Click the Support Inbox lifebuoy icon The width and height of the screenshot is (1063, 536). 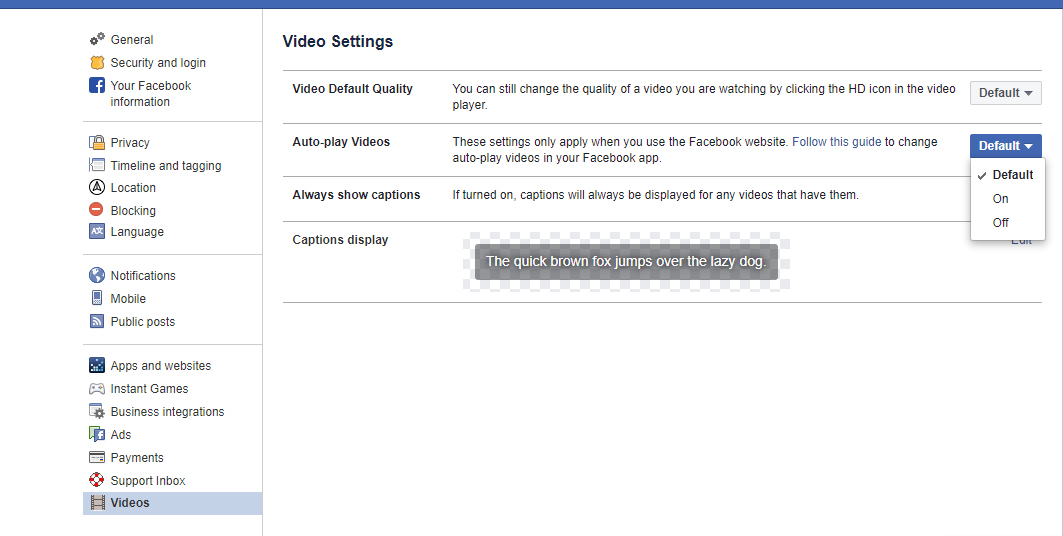[x=97, y=480]
